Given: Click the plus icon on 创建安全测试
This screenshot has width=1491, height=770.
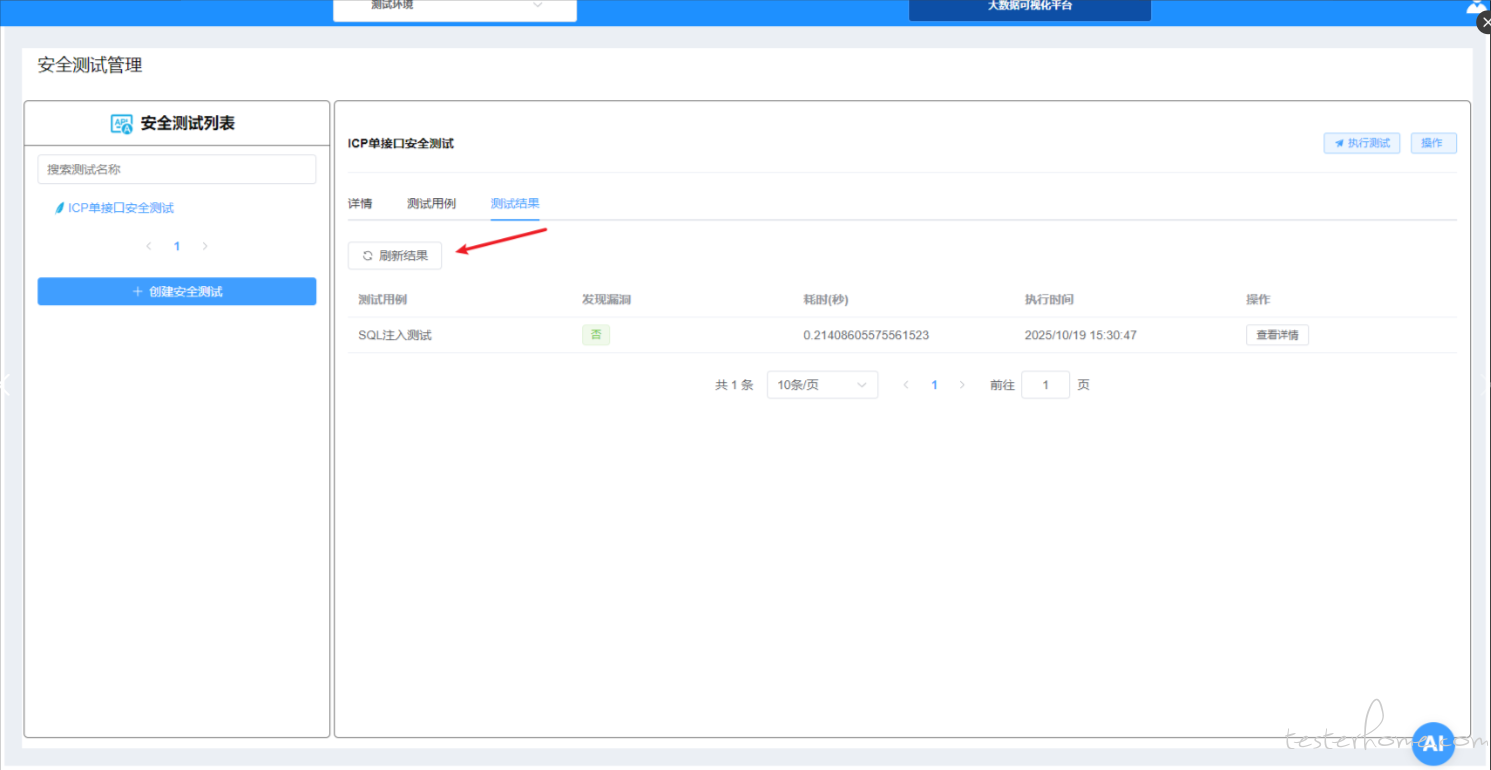Looking at the screenshot, I should [x=138, y=292].
